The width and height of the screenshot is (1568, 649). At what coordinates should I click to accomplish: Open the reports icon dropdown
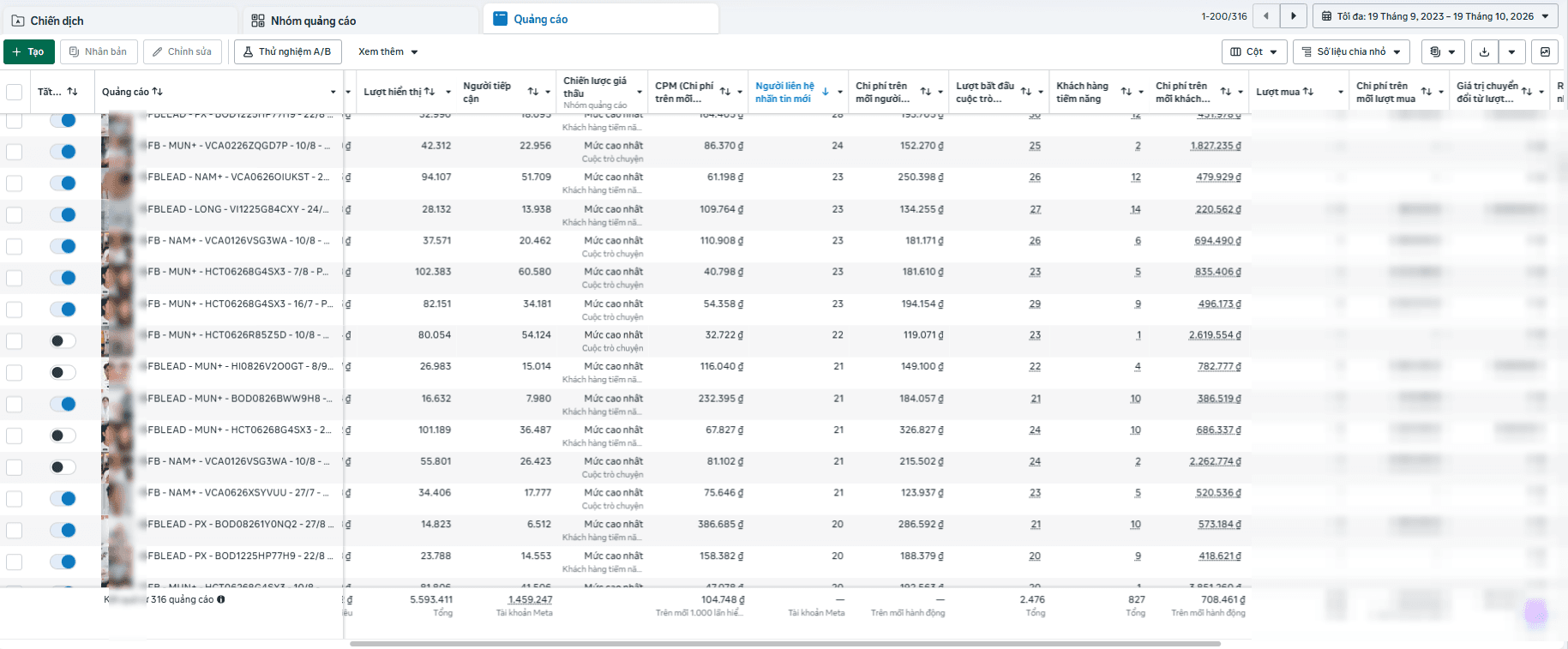[x=1443, y=52]
